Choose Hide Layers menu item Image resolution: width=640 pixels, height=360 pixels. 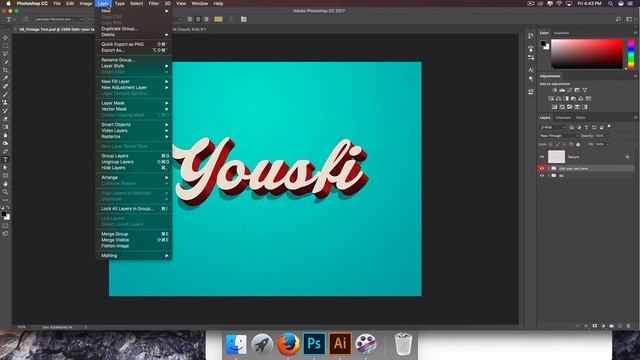[x=134, y=168]
